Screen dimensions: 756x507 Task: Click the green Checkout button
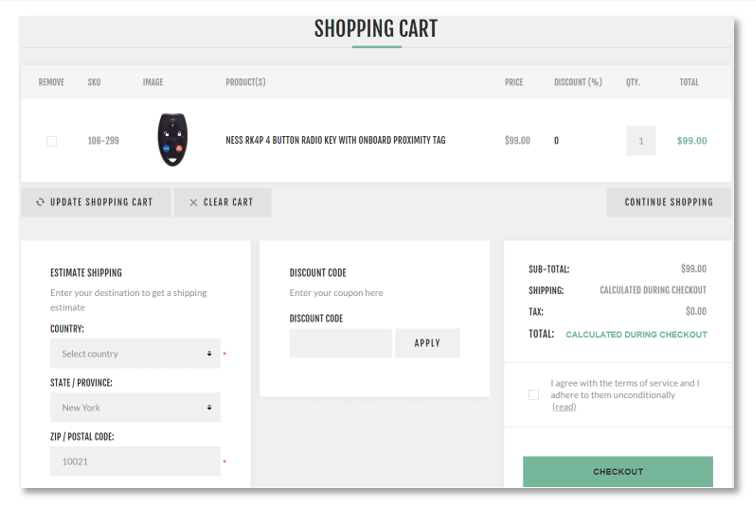point(618,471)
